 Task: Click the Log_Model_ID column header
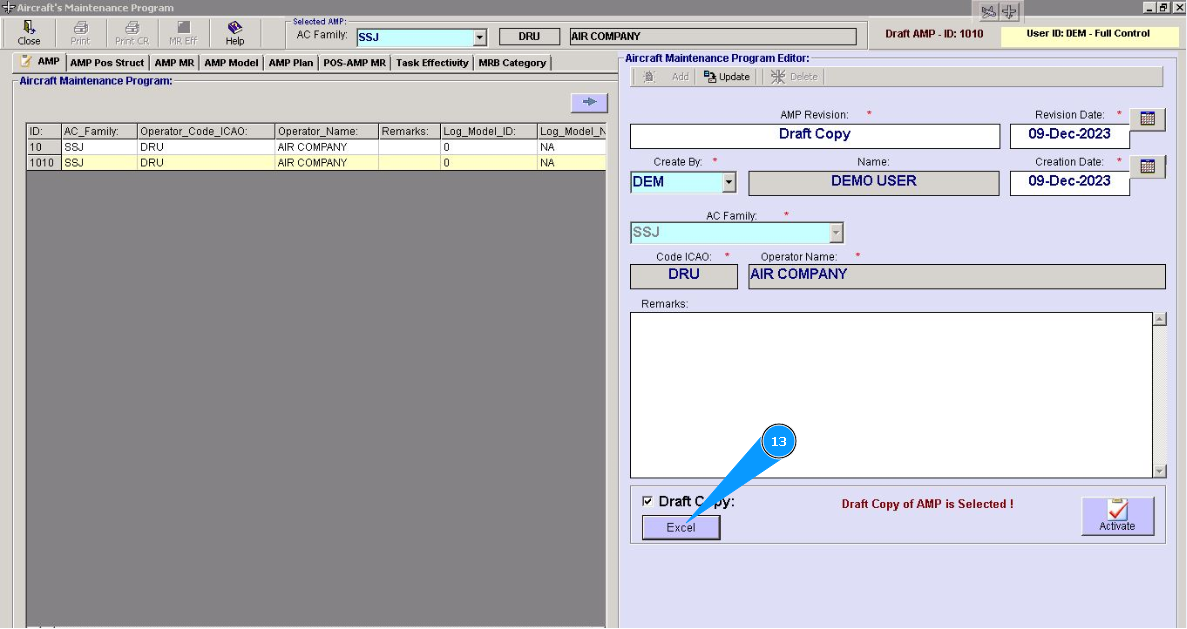488,131
